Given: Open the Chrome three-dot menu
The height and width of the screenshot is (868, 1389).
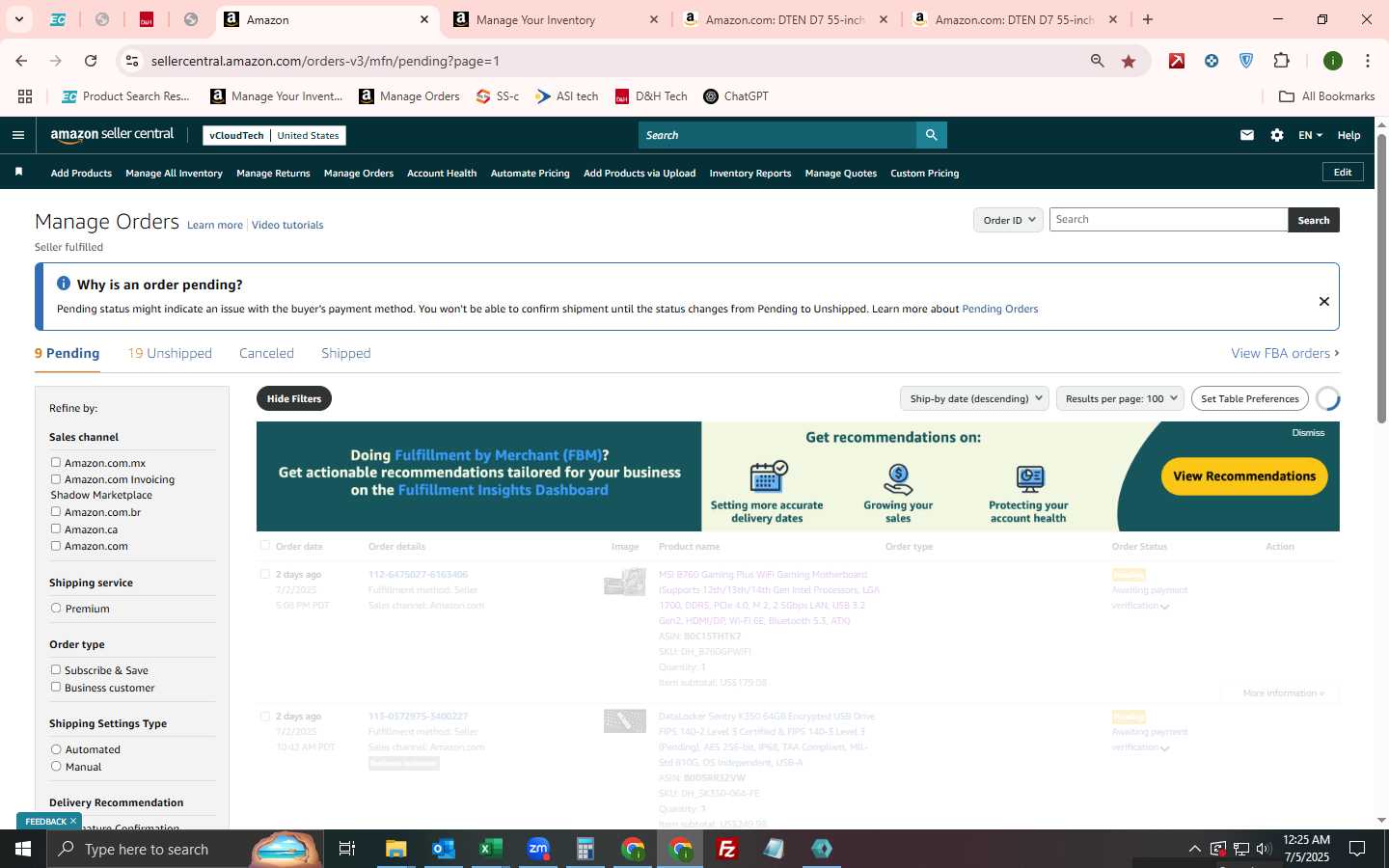Looking at the screenshot, I should (1368, 61).
